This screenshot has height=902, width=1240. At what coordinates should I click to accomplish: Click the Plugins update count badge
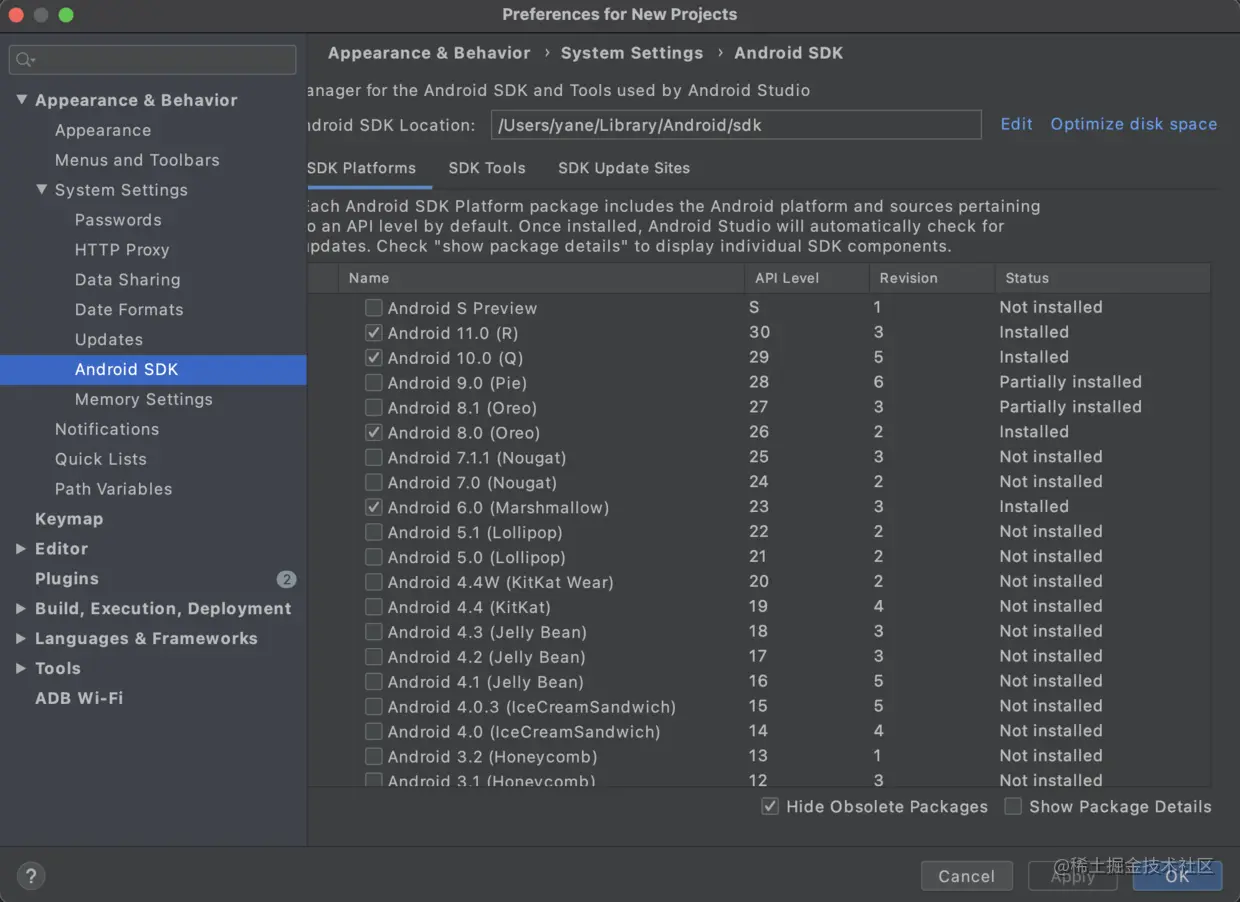[286, 579]
